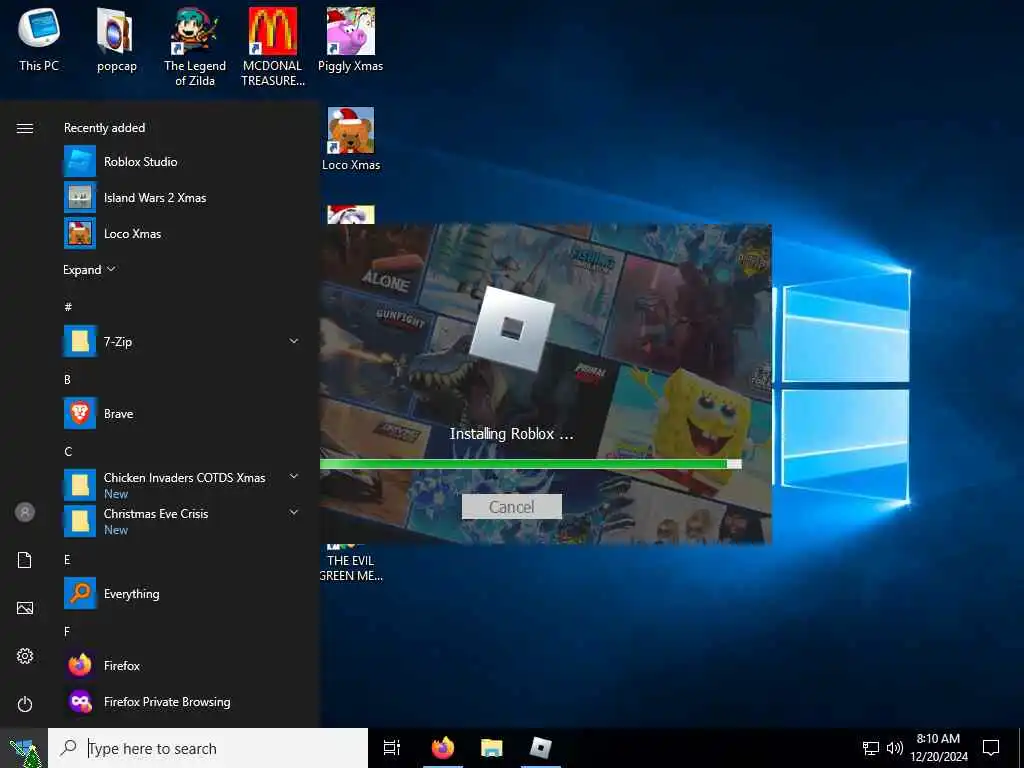Open the clock and date flyout
This screenshot has height=768, width=1024.
coord(938,748)
